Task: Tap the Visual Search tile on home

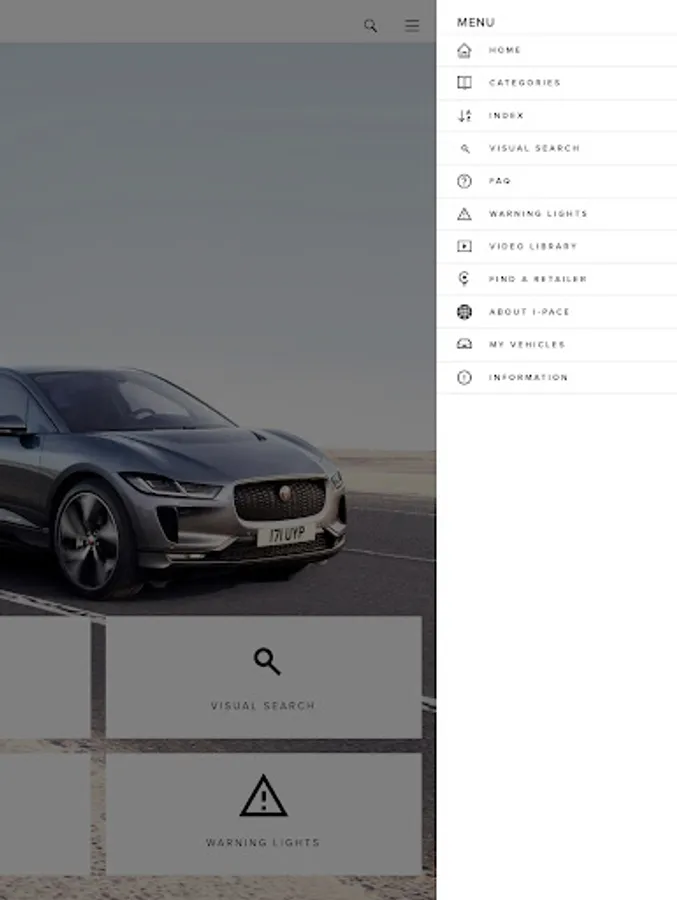Action: click(264, 677)
